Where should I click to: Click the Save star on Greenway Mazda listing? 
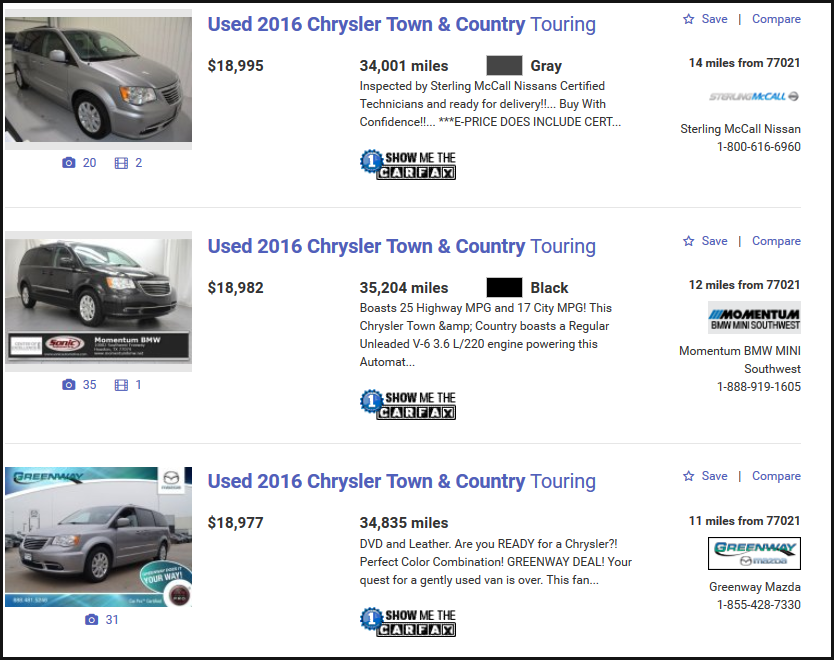689,476
